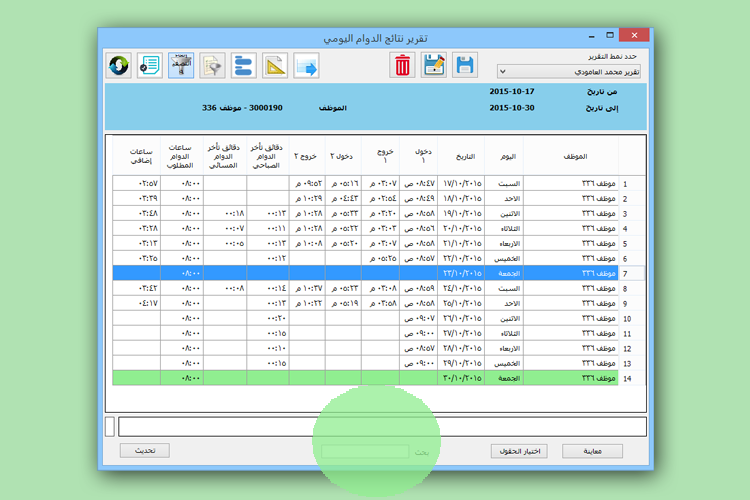
Task: Click the blue horizontal bars icon
Action: [243, 65]
